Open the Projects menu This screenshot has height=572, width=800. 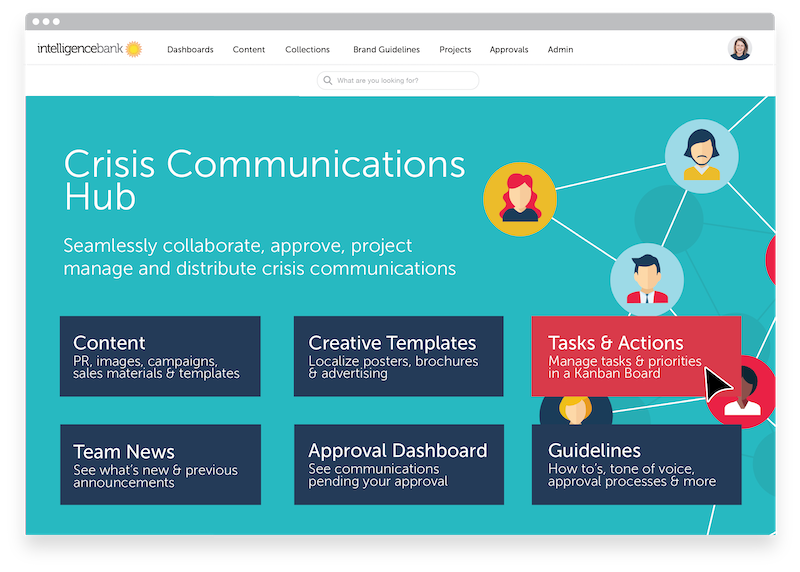pyautogui.click(x=455, y=49)
